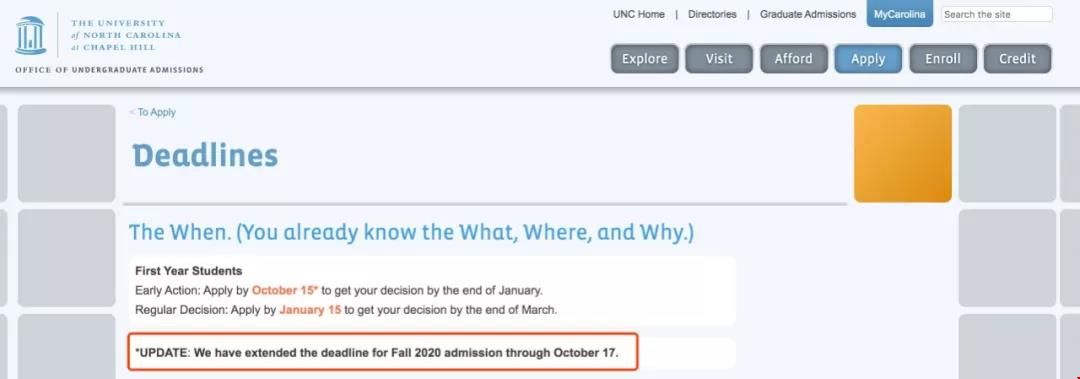This screenshot has height=379, width=1080.
Task: Open the Explore navigation button
Action: [645, 59]
